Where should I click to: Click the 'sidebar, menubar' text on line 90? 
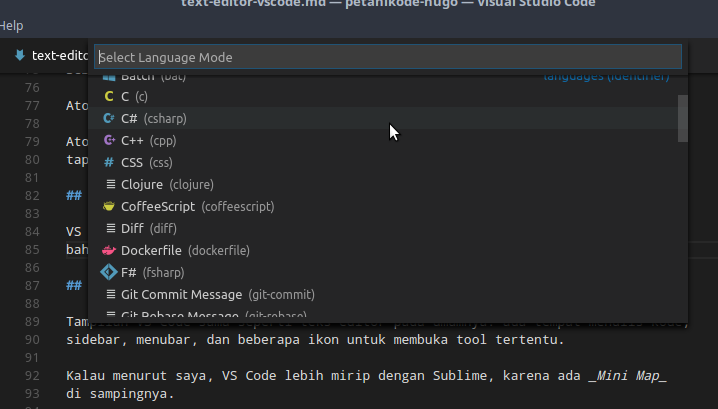(x=128, y=339)
